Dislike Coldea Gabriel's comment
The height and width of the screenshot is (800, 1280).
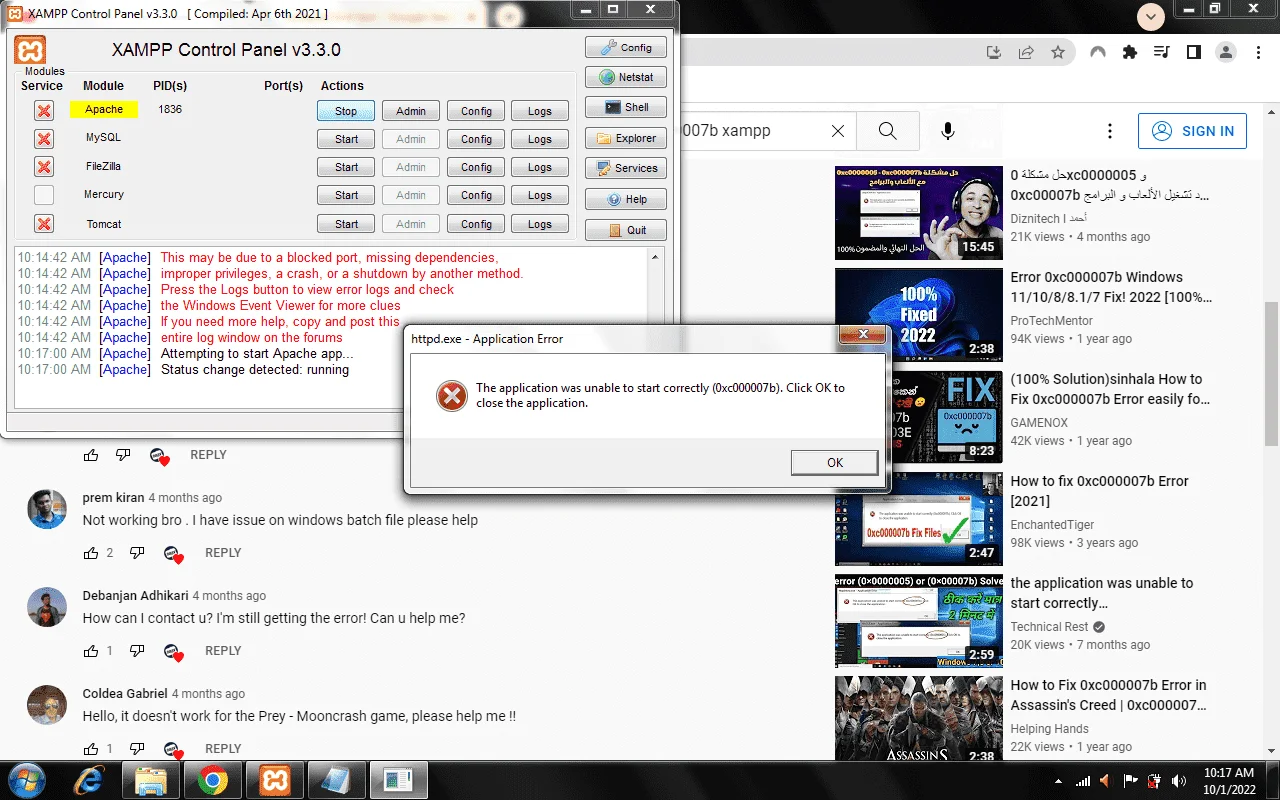pos(137,749)
